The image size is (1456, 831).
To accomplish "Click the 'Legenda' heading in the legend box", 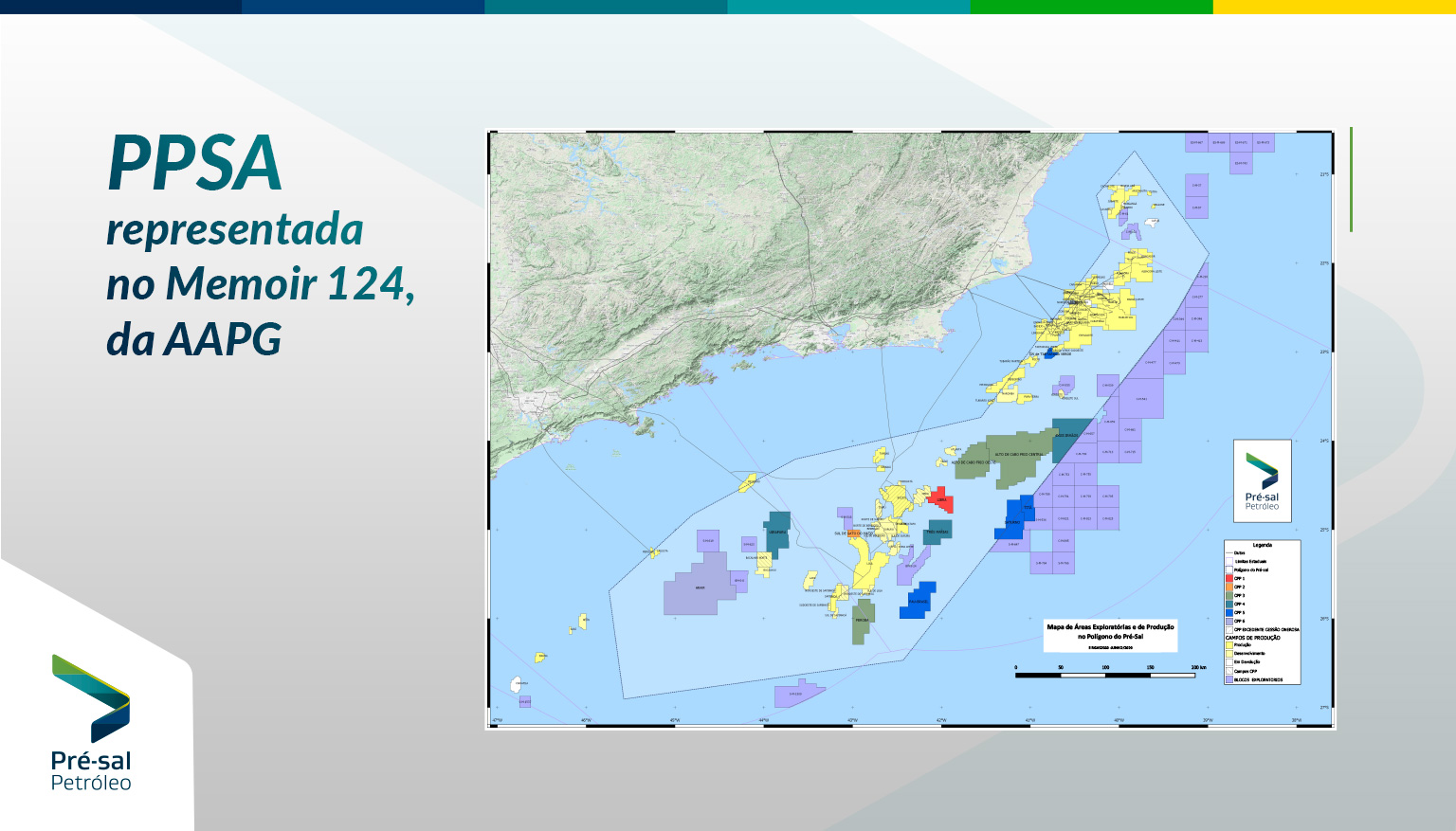I will 1262,545.
